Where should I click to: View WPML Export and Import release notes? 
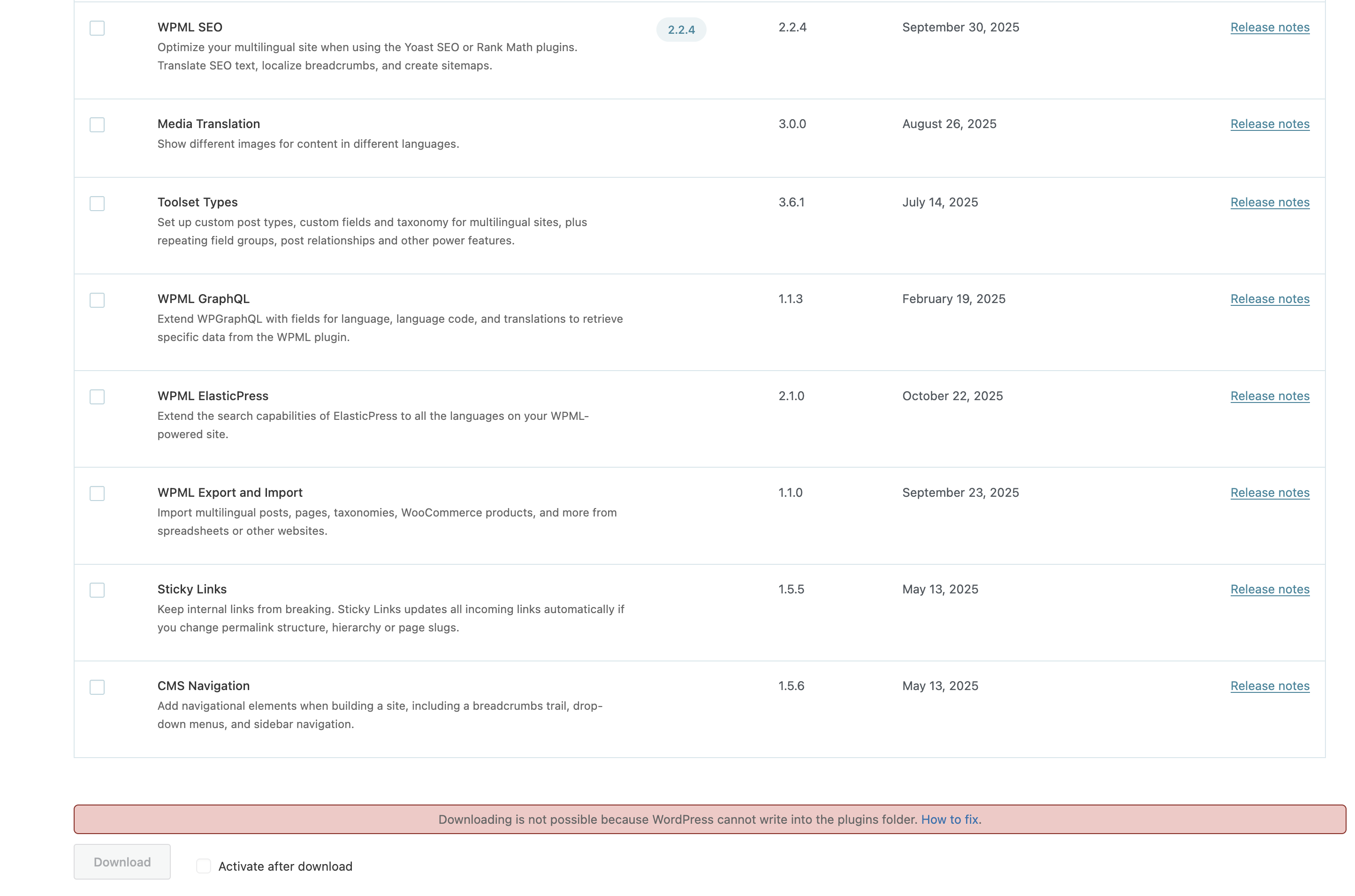tap(1269, 493)
